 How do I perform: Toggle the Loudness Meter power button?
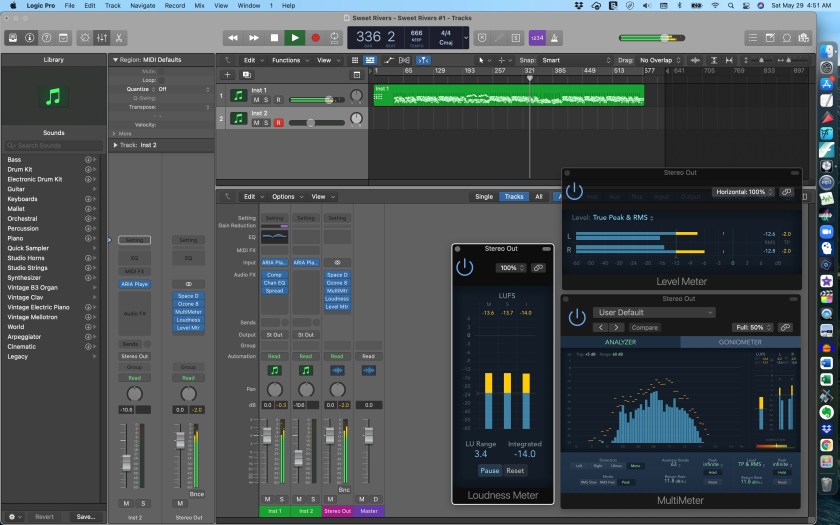[x=464, y=267]
